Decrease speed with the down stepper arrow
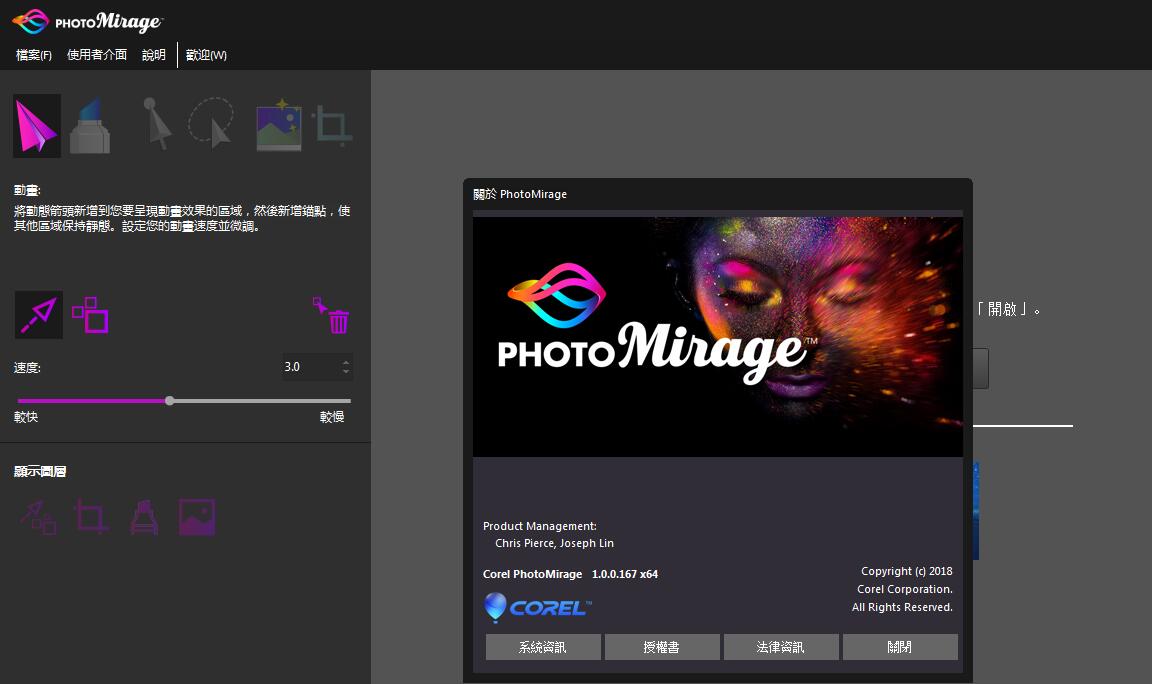Image resolution: width=1152 pixels, height=684 pixels. pyautogui.click(x=346, y=372)
